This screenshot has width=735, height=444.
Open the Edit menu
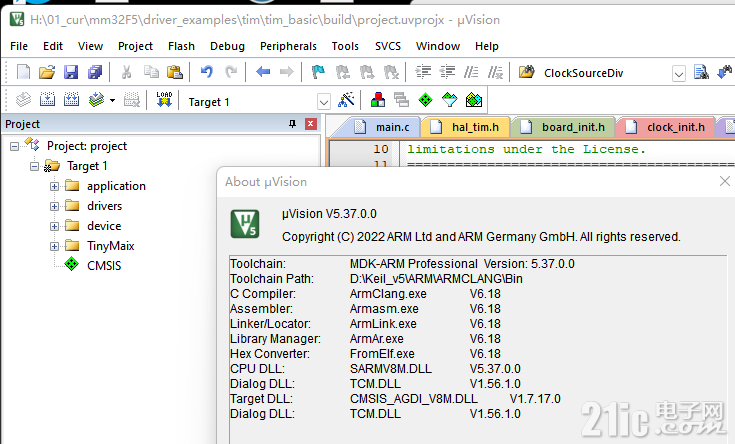click(x=52, y=46)
